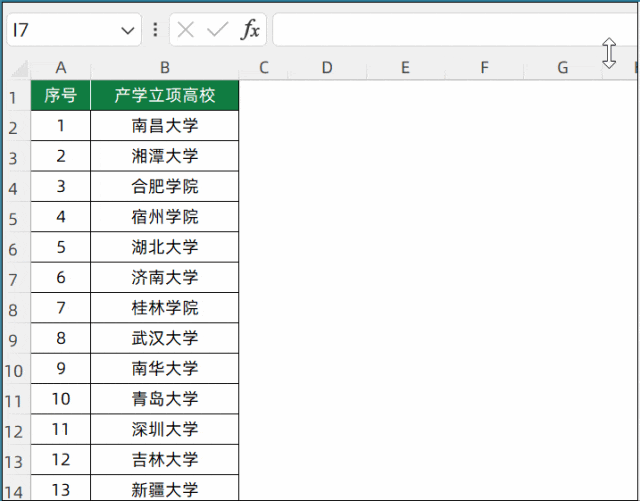This screenshot has height=501, width=640.
Task: Click the 产学立项高校 header cell
Action: pos(164,96)
